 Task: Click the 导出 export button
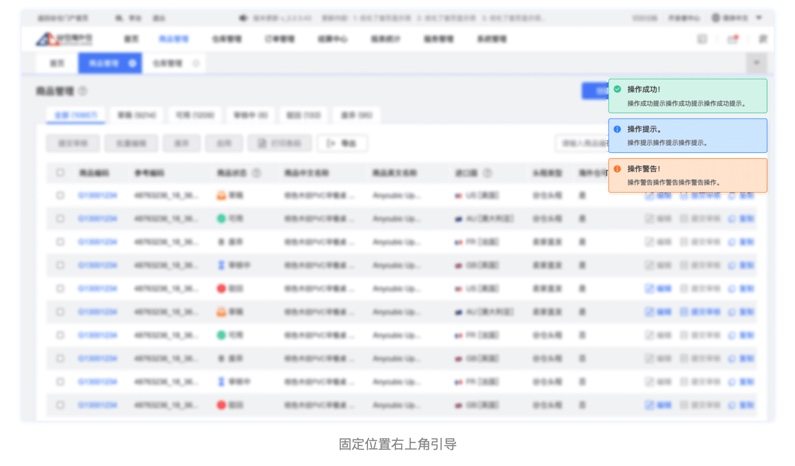coord(343,144)
